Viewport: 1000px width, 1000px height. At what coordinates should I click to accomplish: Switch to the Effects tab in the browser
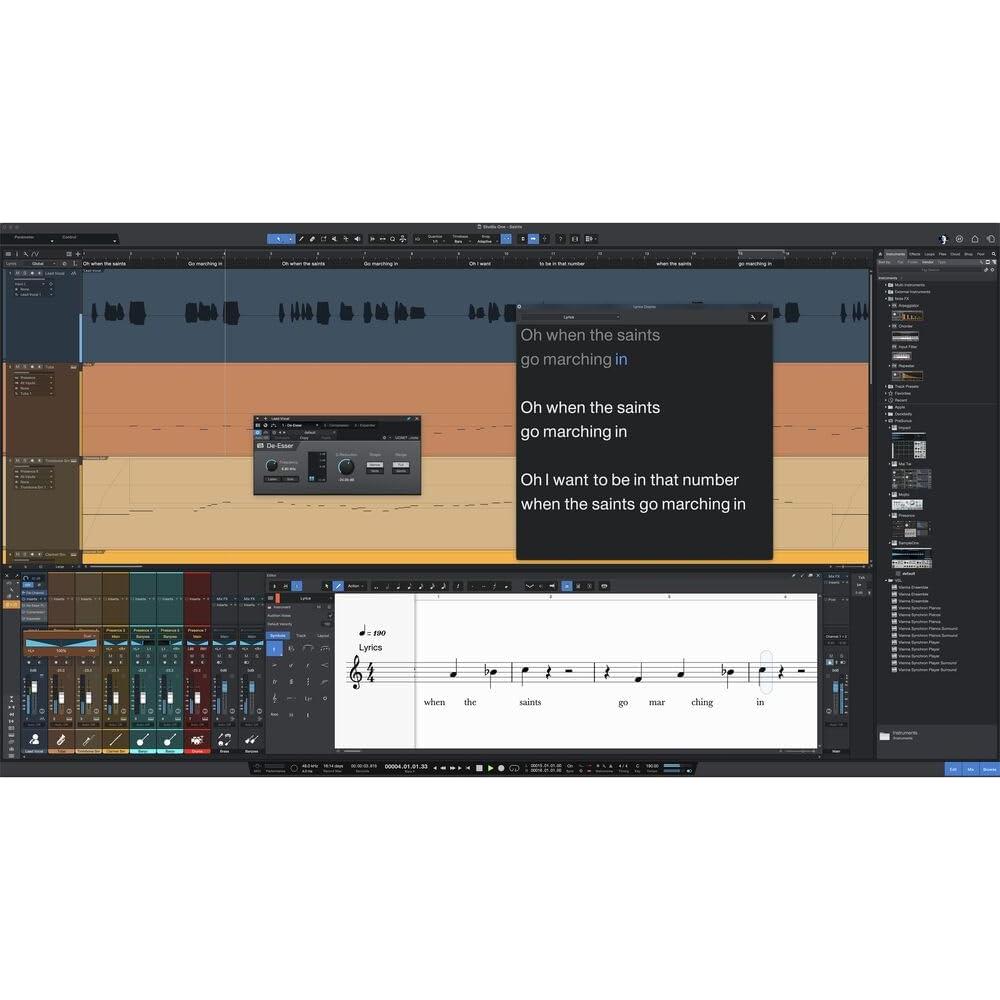pyautogui.click(x=915, y=254)
